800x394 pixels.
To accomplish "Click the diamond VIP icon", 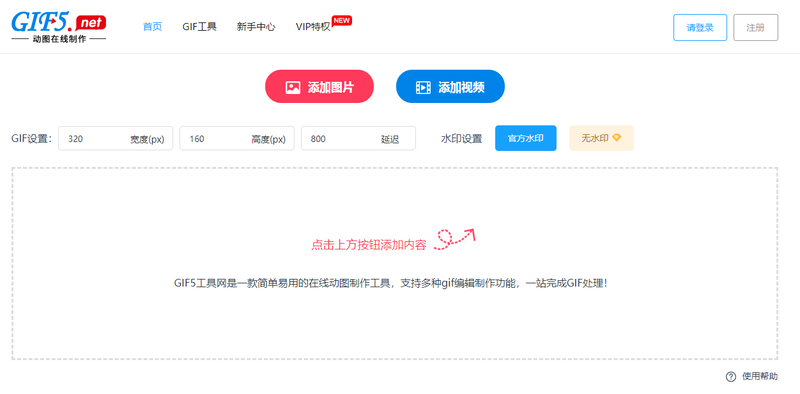I will point(616,138).
